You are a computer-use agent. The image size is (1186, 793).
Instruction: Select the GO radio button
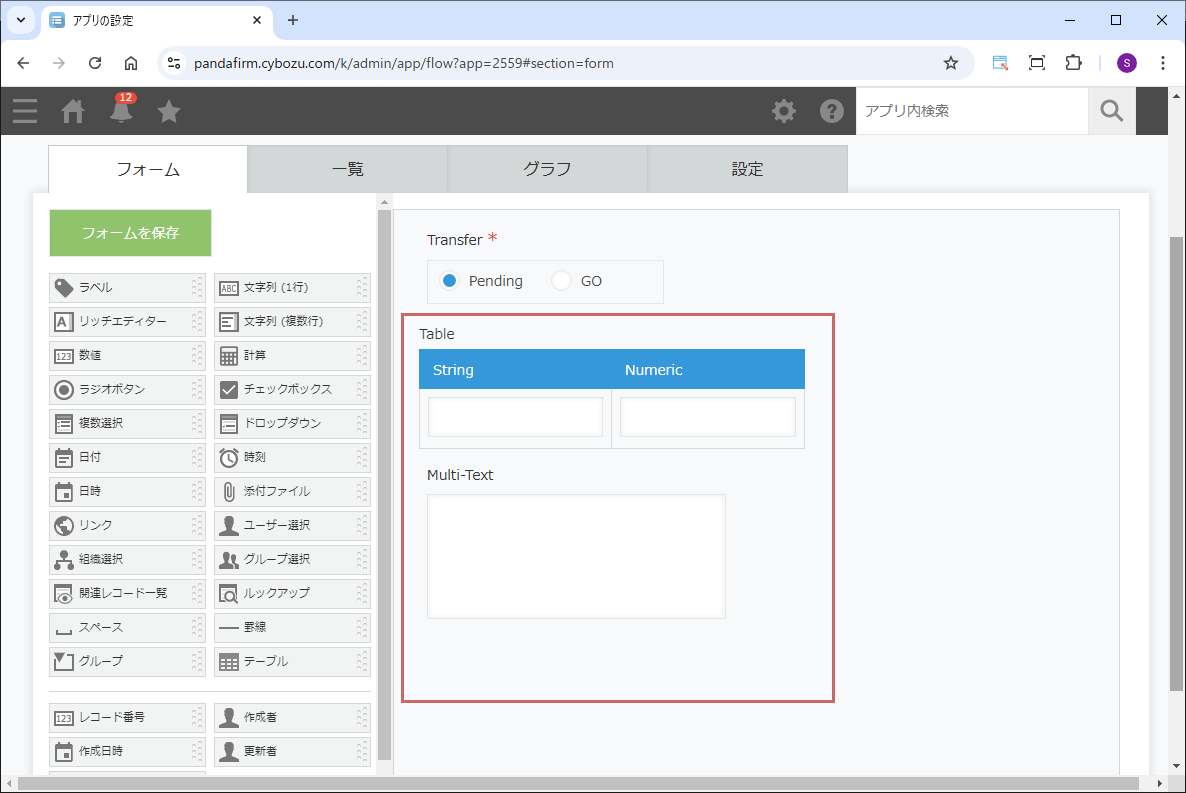(x=562, y=281)
